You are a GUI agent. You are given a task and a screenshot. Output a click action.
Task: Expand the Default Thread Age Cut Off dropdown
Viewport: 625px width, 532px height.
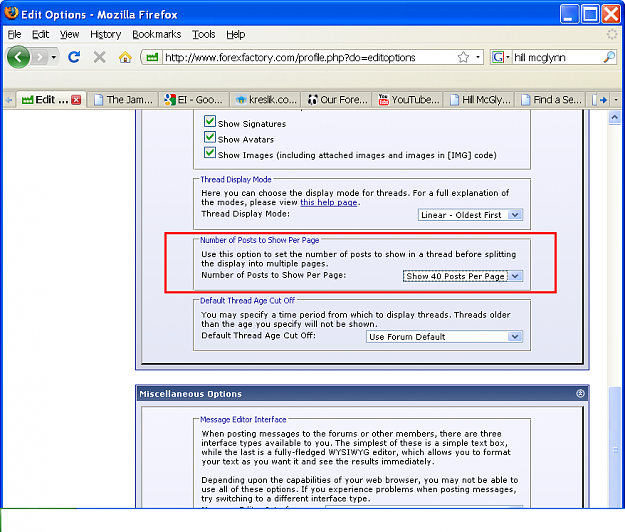point(444,337)
